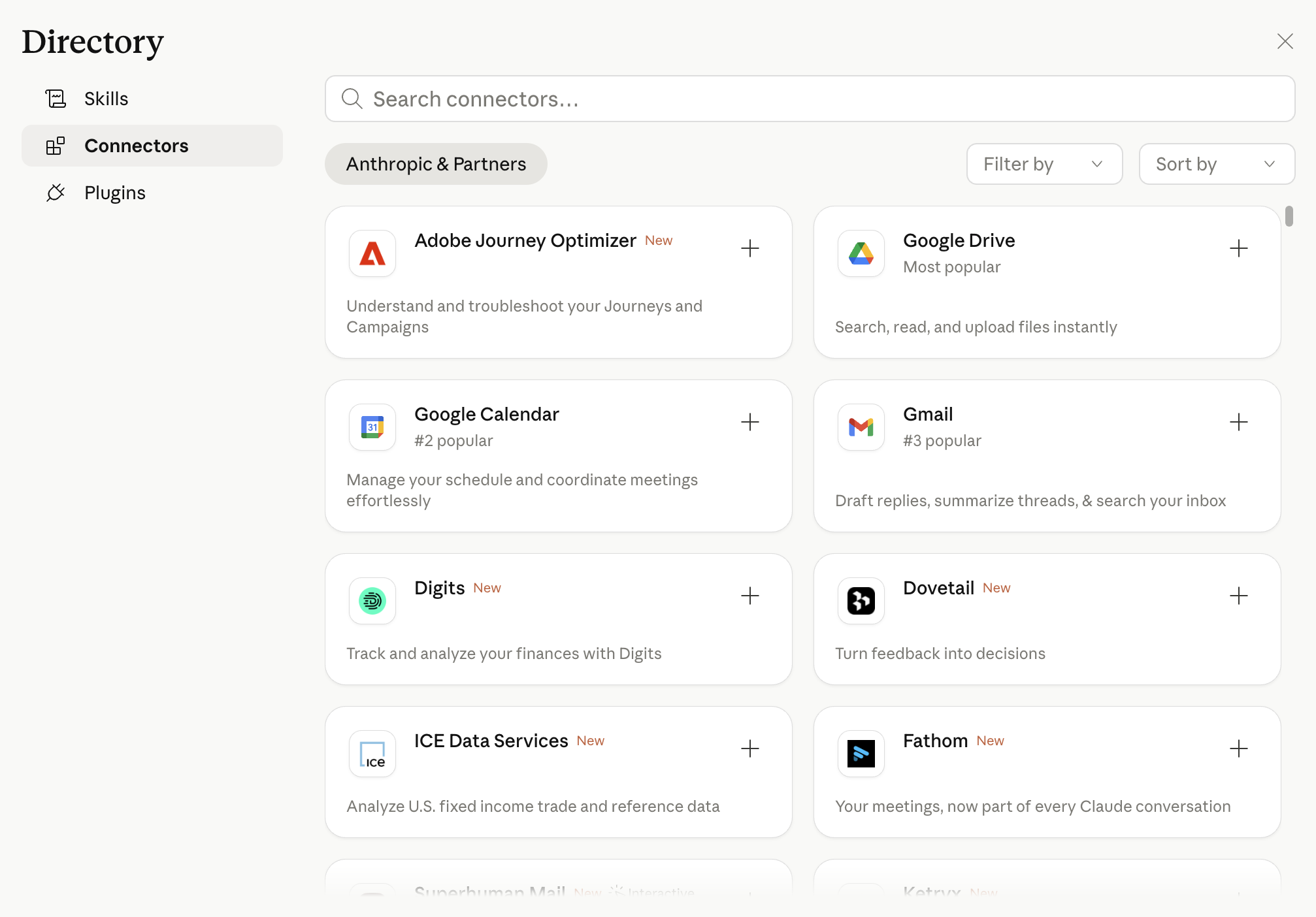Click the Fathom logo icon

(x=861, y=754)
